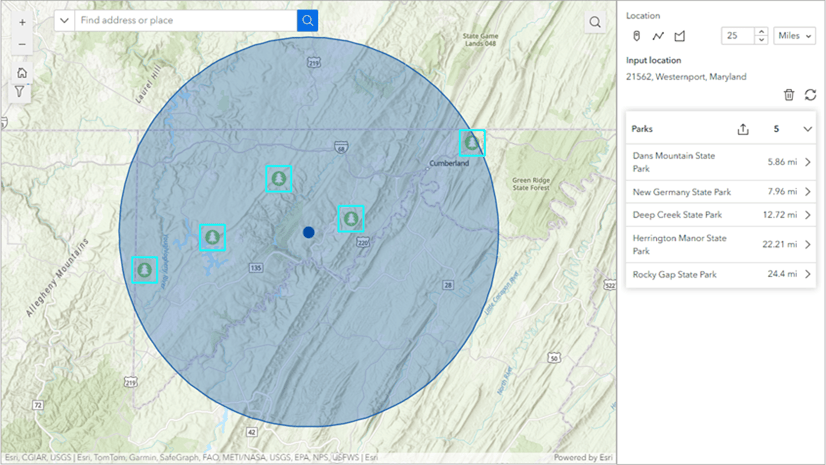Click the 22.21 mi distance value

[x=780, y=244]
